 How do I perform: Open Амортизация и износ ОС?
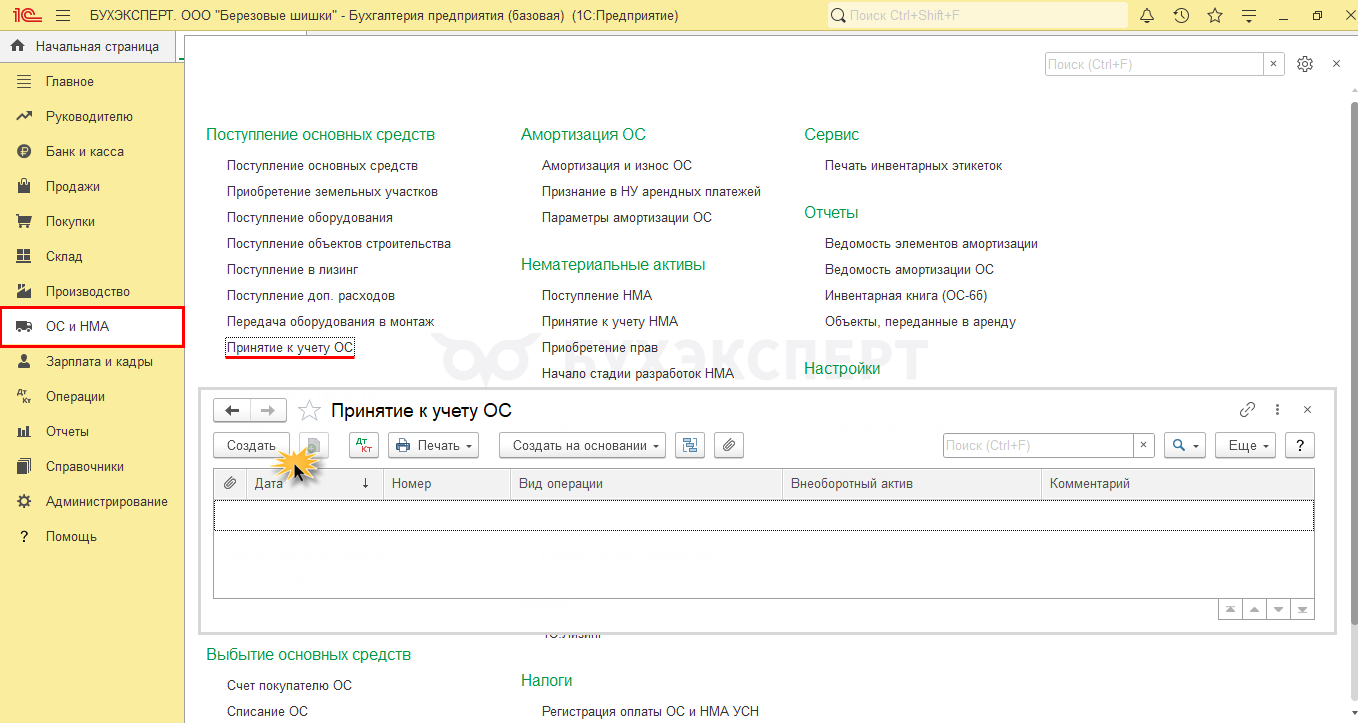[617, 166]
